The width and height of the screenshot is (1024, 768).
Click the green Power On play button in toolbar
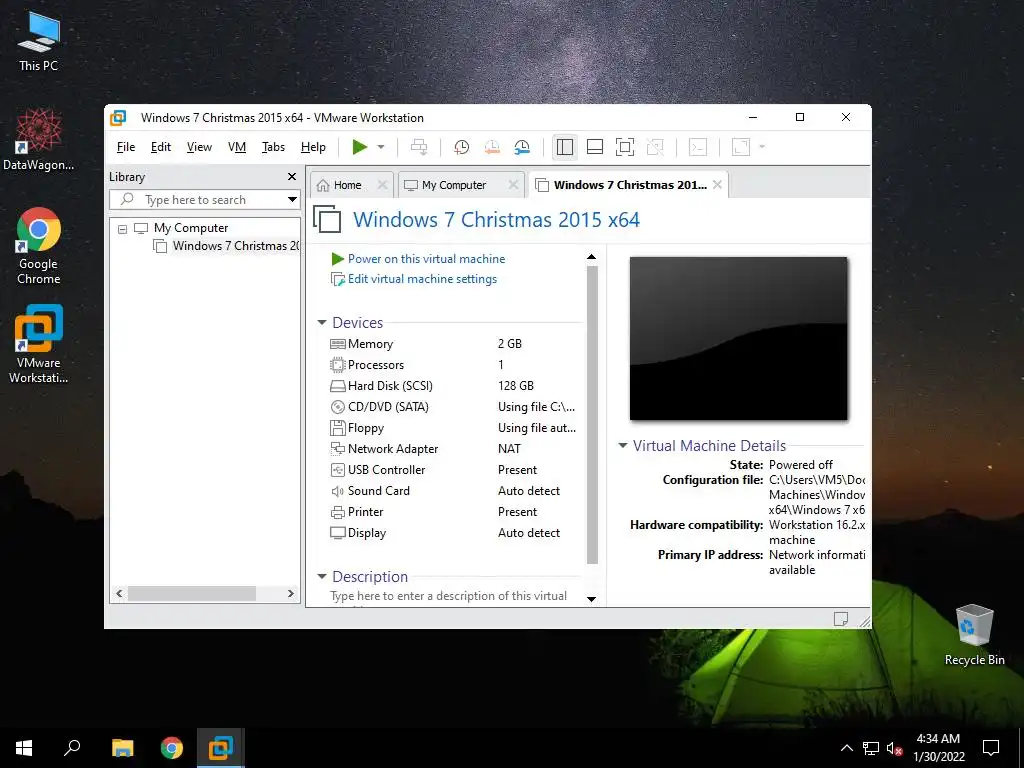click(x=359, y=147)
